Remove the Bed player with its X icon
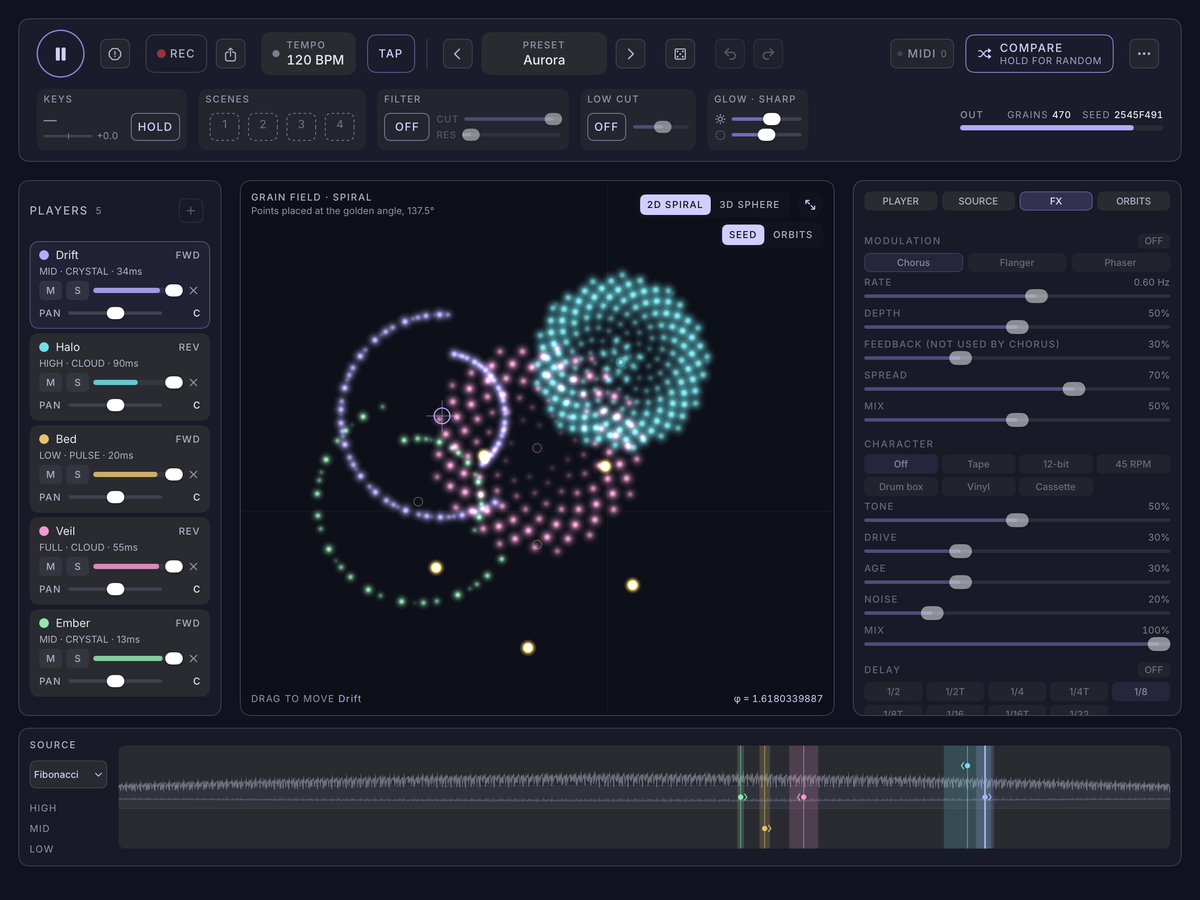Viewport: 1200px width, 900px height. pos(194,475)
